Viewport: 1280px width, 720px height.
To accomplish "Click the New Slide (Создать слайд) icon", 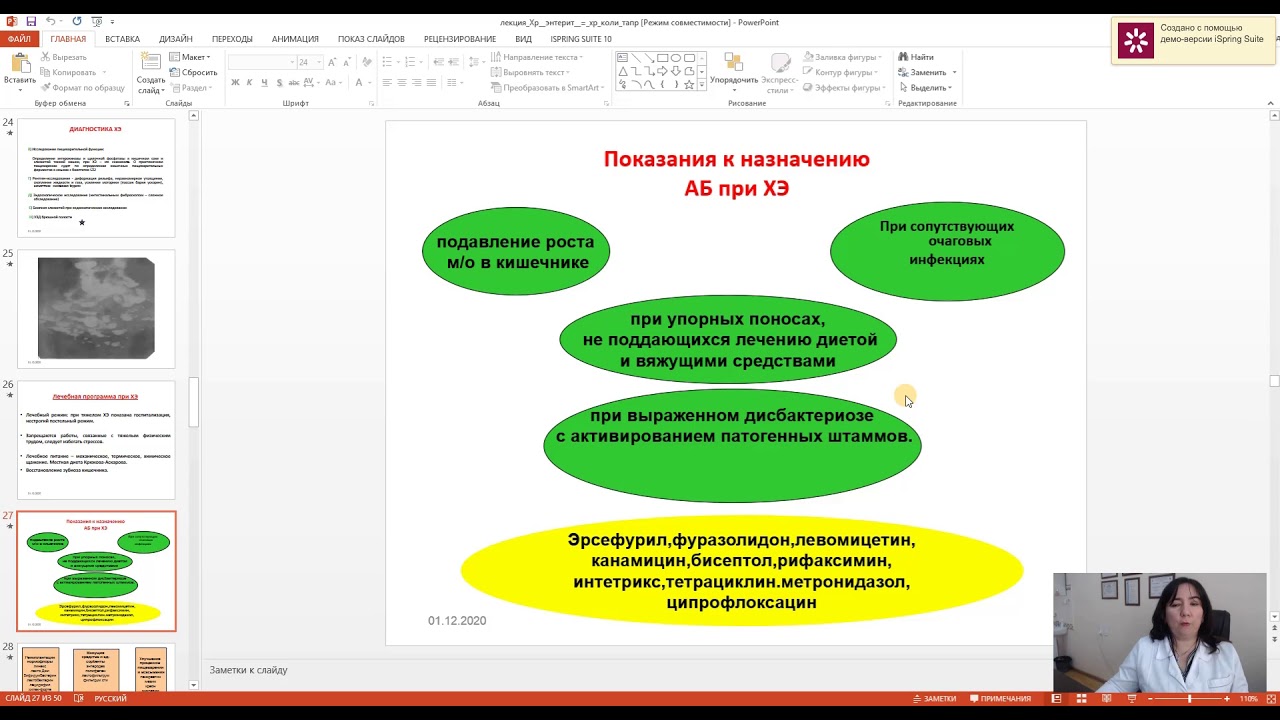I will coord(151,63).
